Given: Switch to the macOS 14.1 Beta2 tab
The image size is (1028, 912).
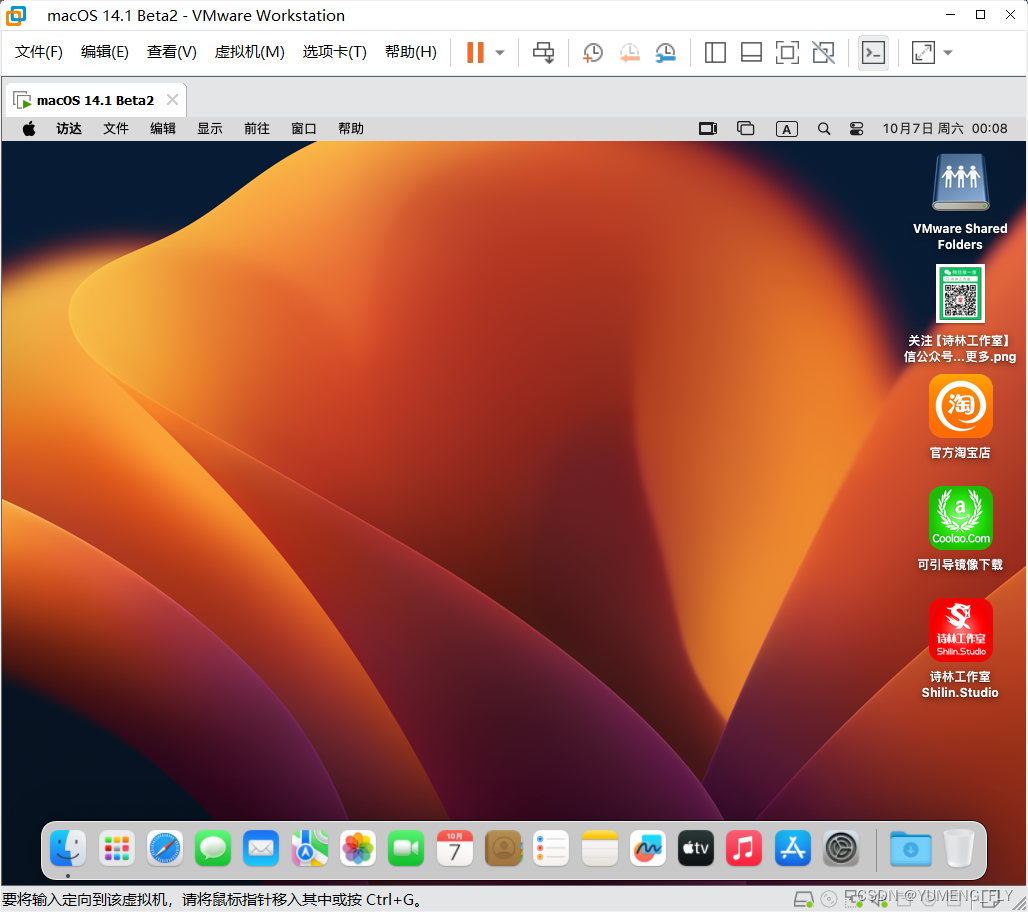Looking at the screenshot, I should click(x=96, y=99).
